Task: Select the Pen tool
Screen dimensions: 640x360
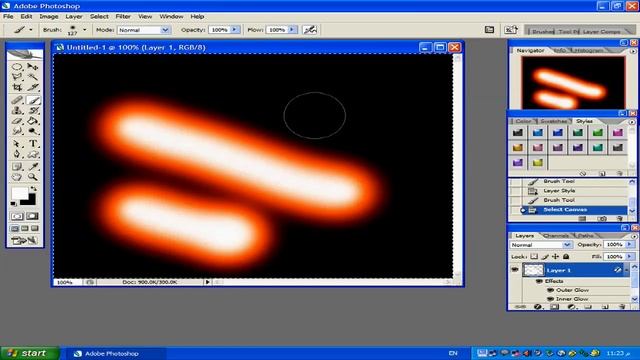Action: (x=17, y=154)
